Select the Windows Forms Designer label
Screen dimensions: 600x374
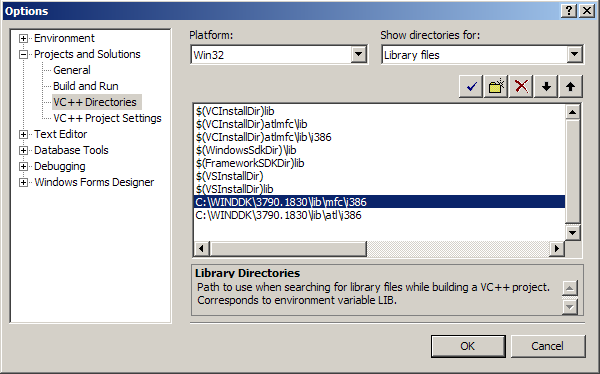pos(94,183)
